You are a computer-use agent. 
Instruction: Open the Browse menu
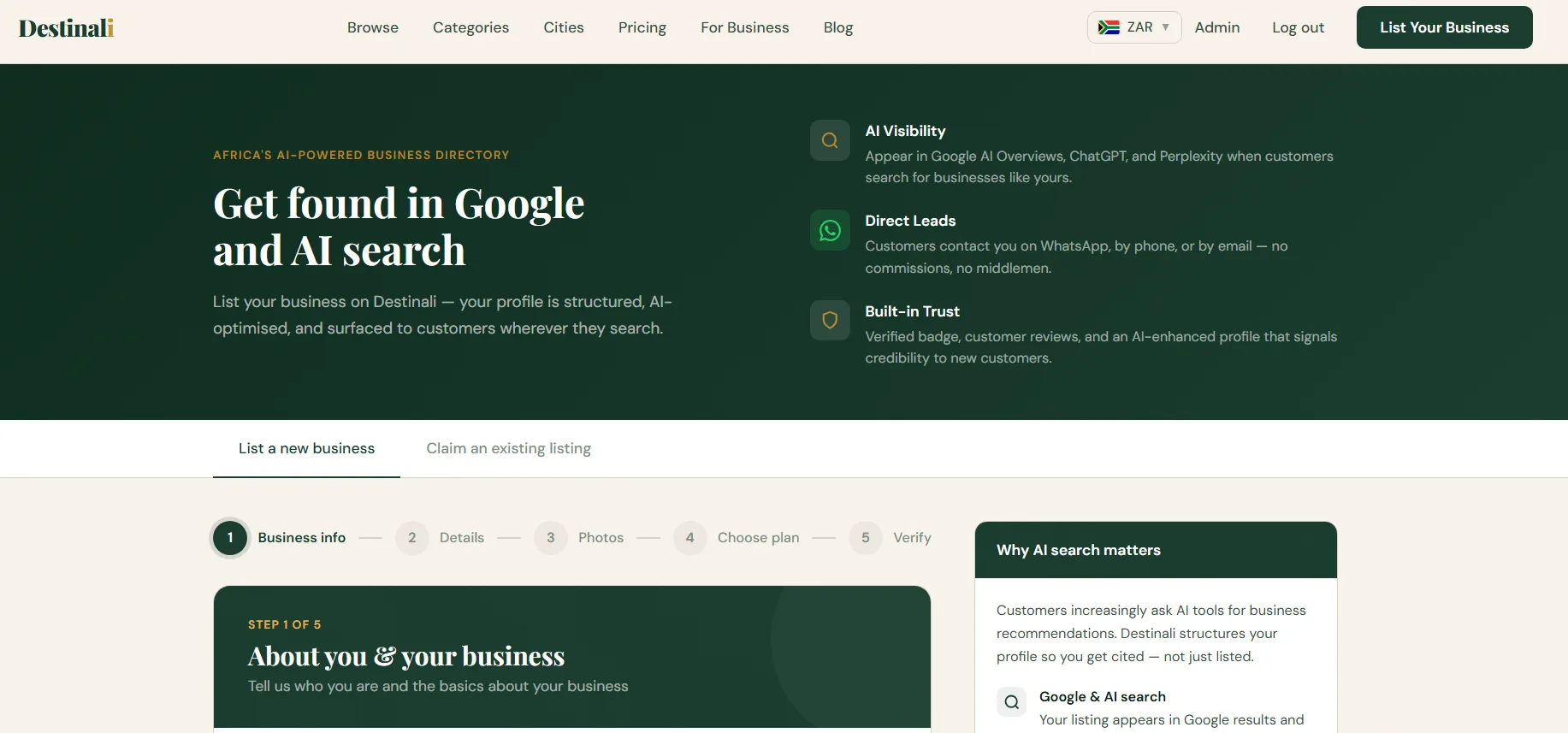(x=373, y=27)
